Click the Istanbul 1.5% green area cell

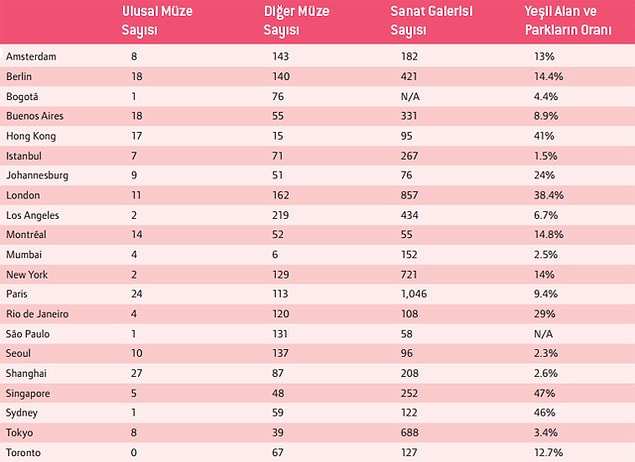(x=546, y=156)
